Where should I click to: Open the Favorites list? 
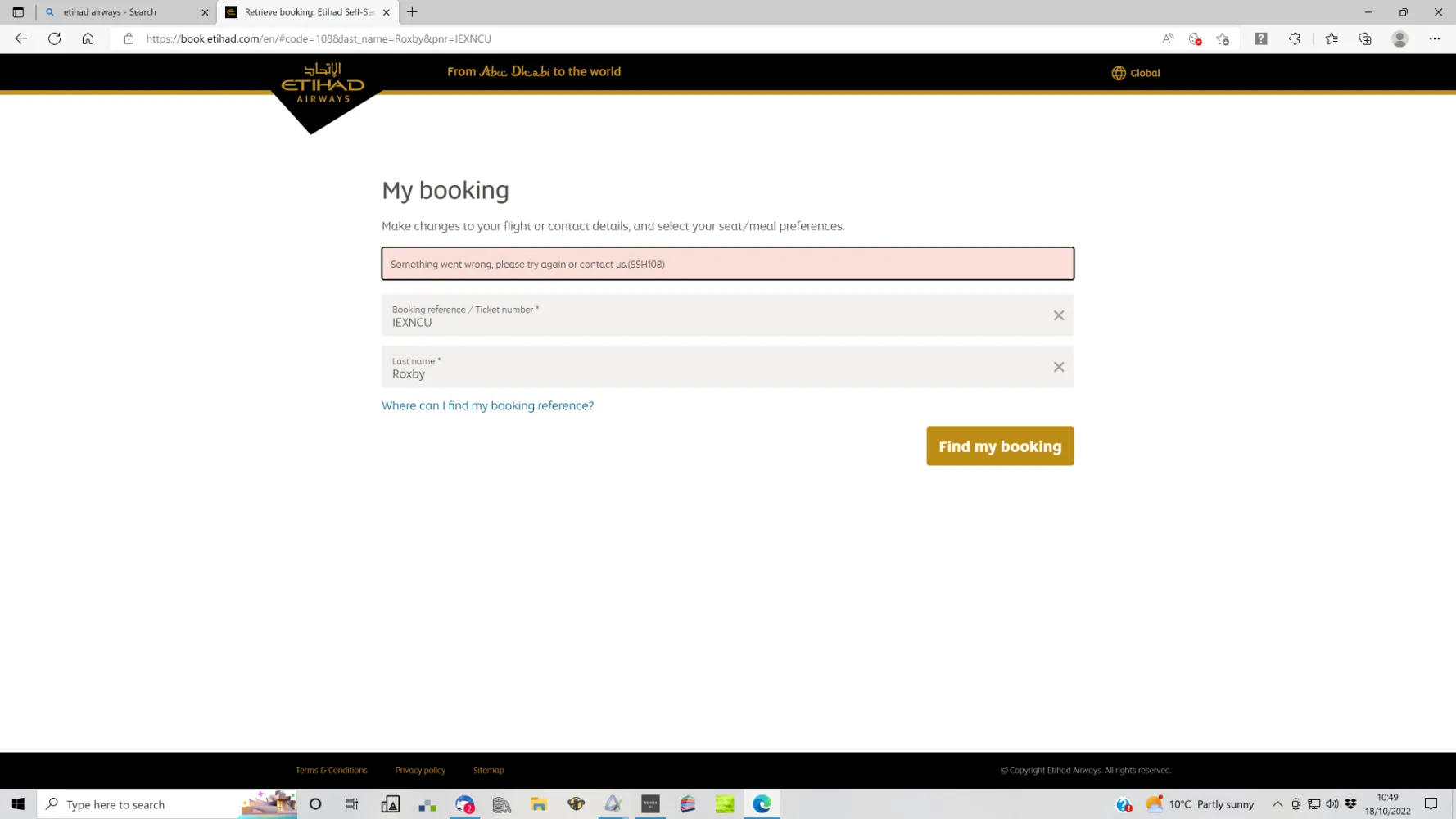(1332, 38)
